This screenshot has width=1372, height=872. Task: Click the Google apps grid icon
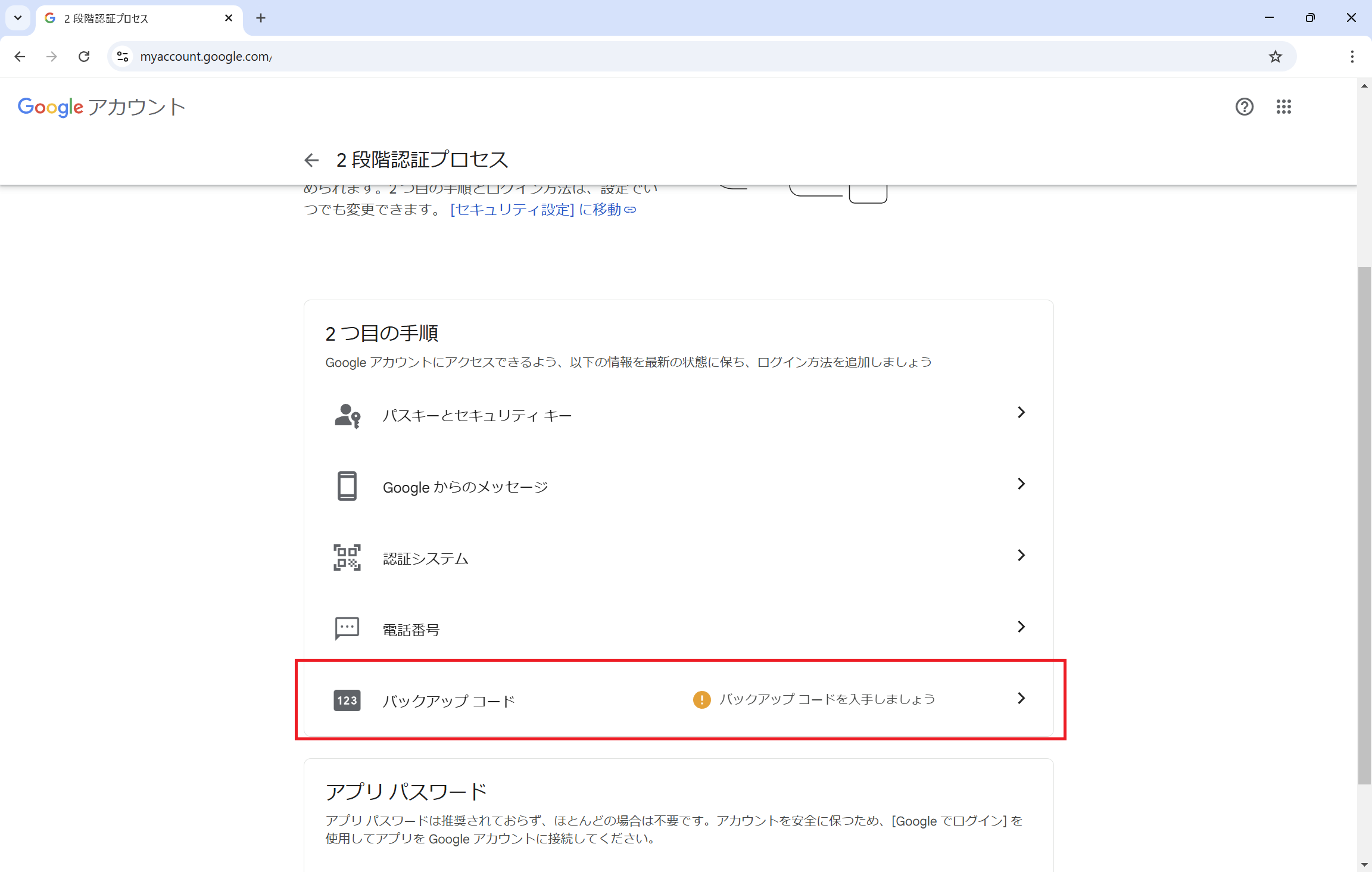1283,107
